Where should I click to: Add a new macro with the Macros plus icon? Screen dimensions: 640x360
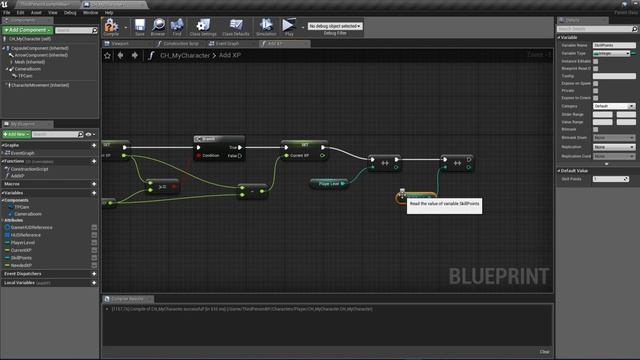[x=94, y=184]
